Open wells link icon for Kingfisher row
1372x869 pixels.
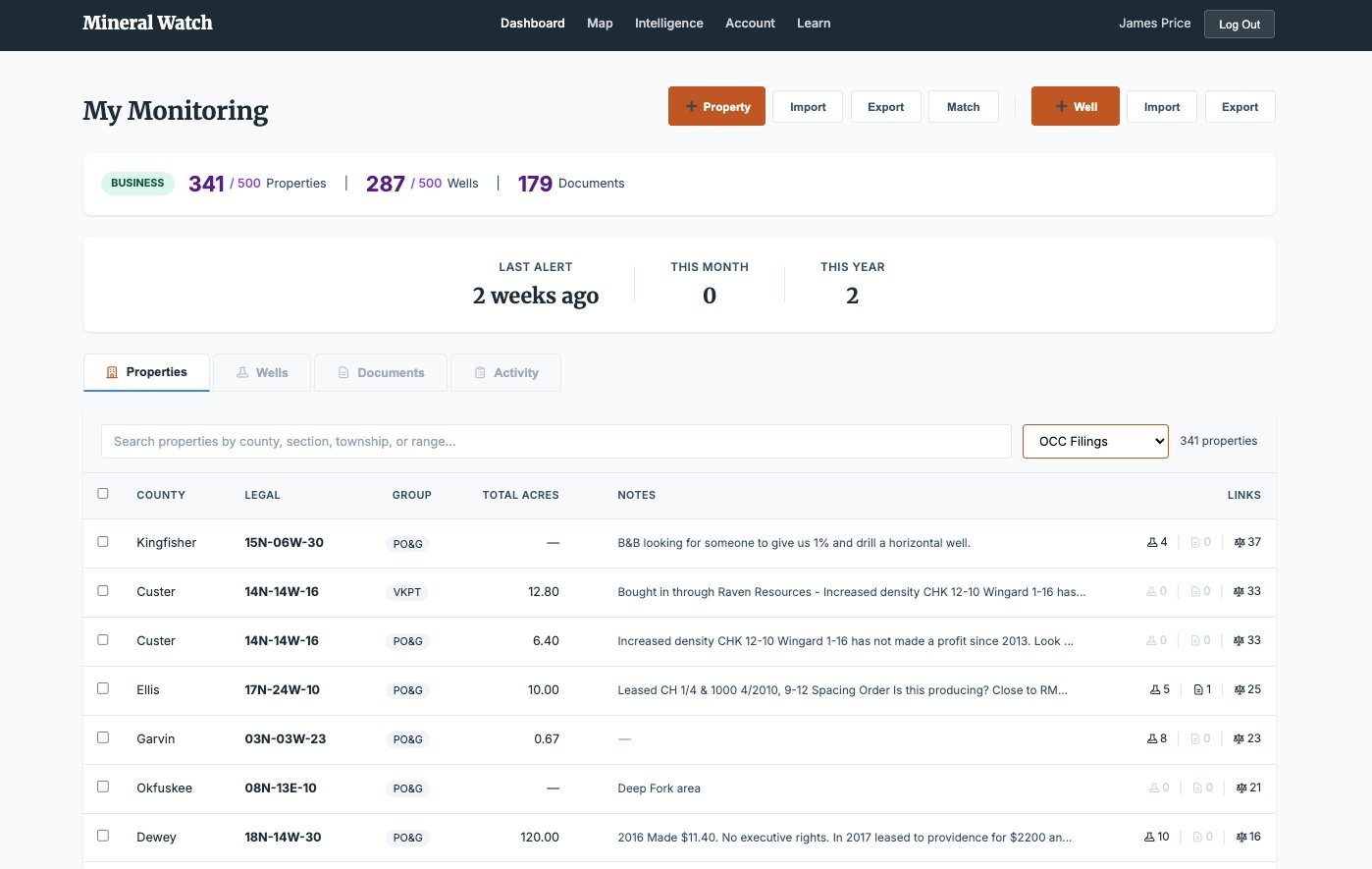click(x=1152, y=542)
